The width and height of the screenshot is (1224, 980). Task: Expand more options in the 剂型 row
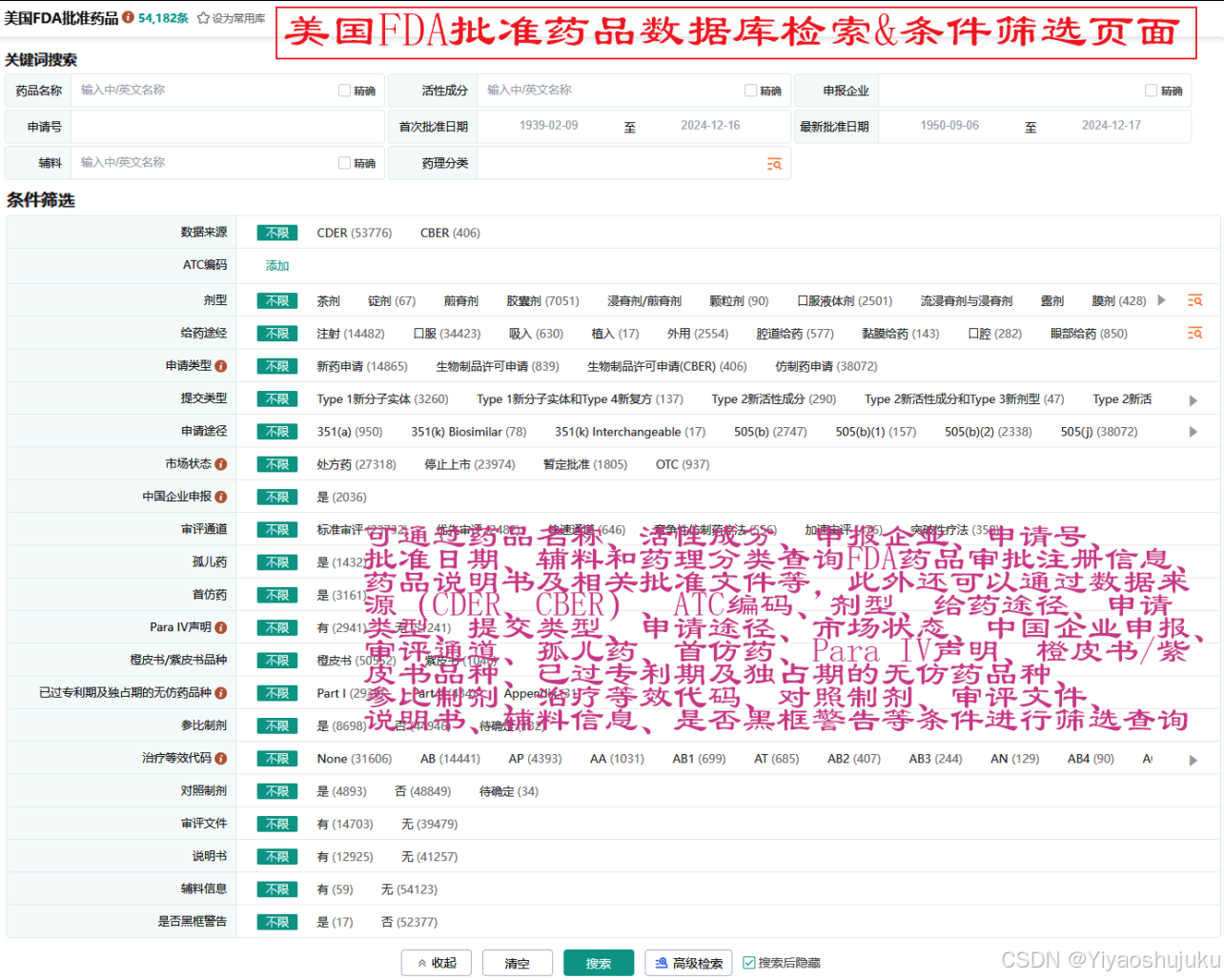pyautogui.click(x=1161, y=300)
